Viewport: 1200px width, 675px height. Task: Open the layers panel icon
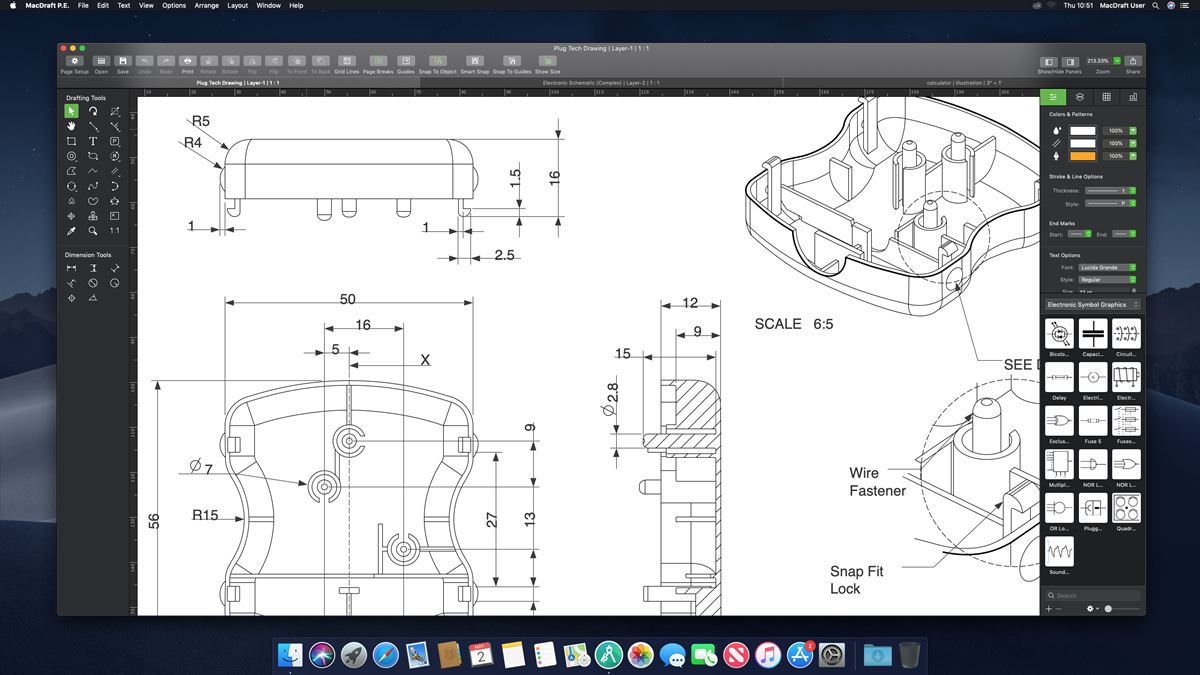click(x=1080, y=97)
